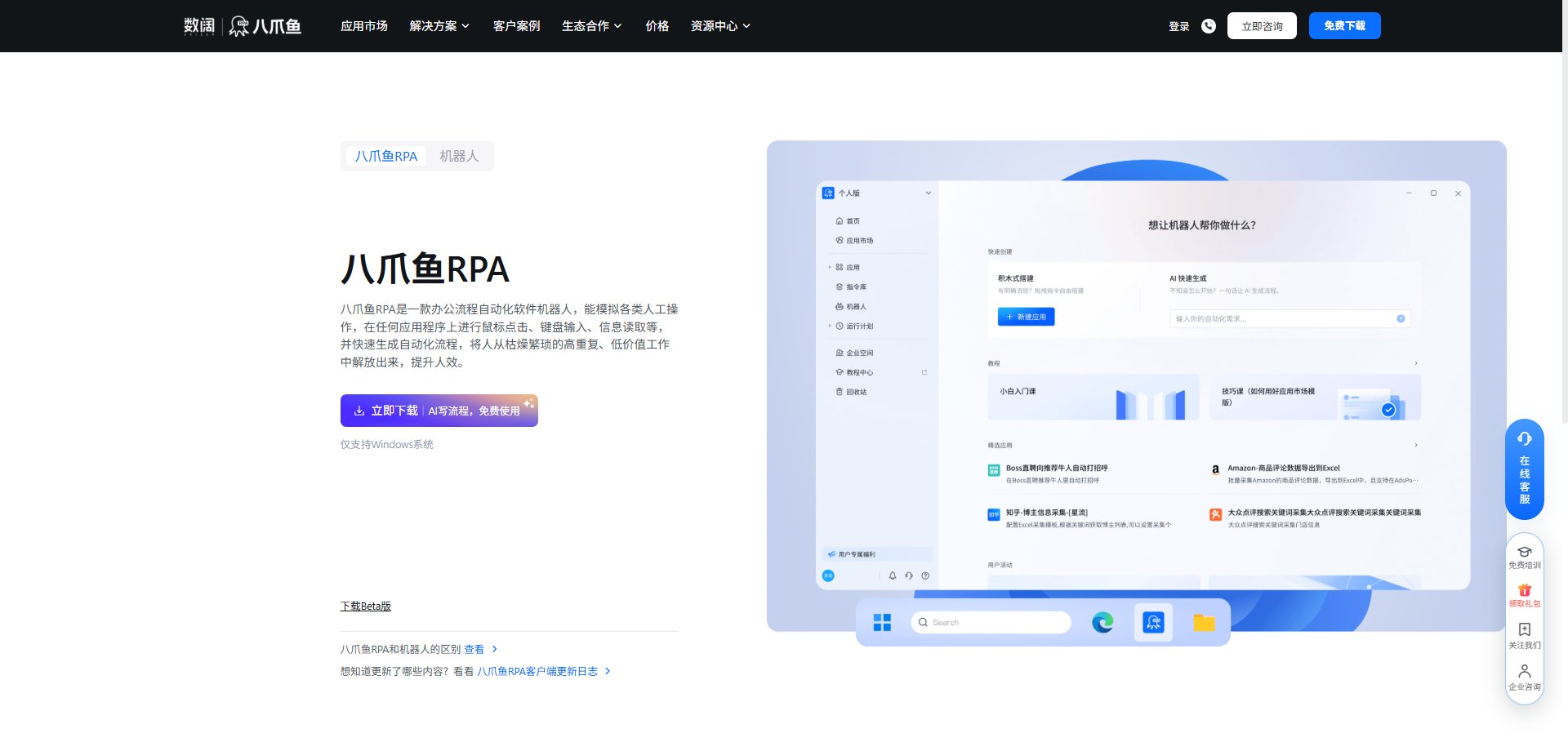Click the blue 免费下载 button
The image size is (1568, 742).
tap(1344, 26)
